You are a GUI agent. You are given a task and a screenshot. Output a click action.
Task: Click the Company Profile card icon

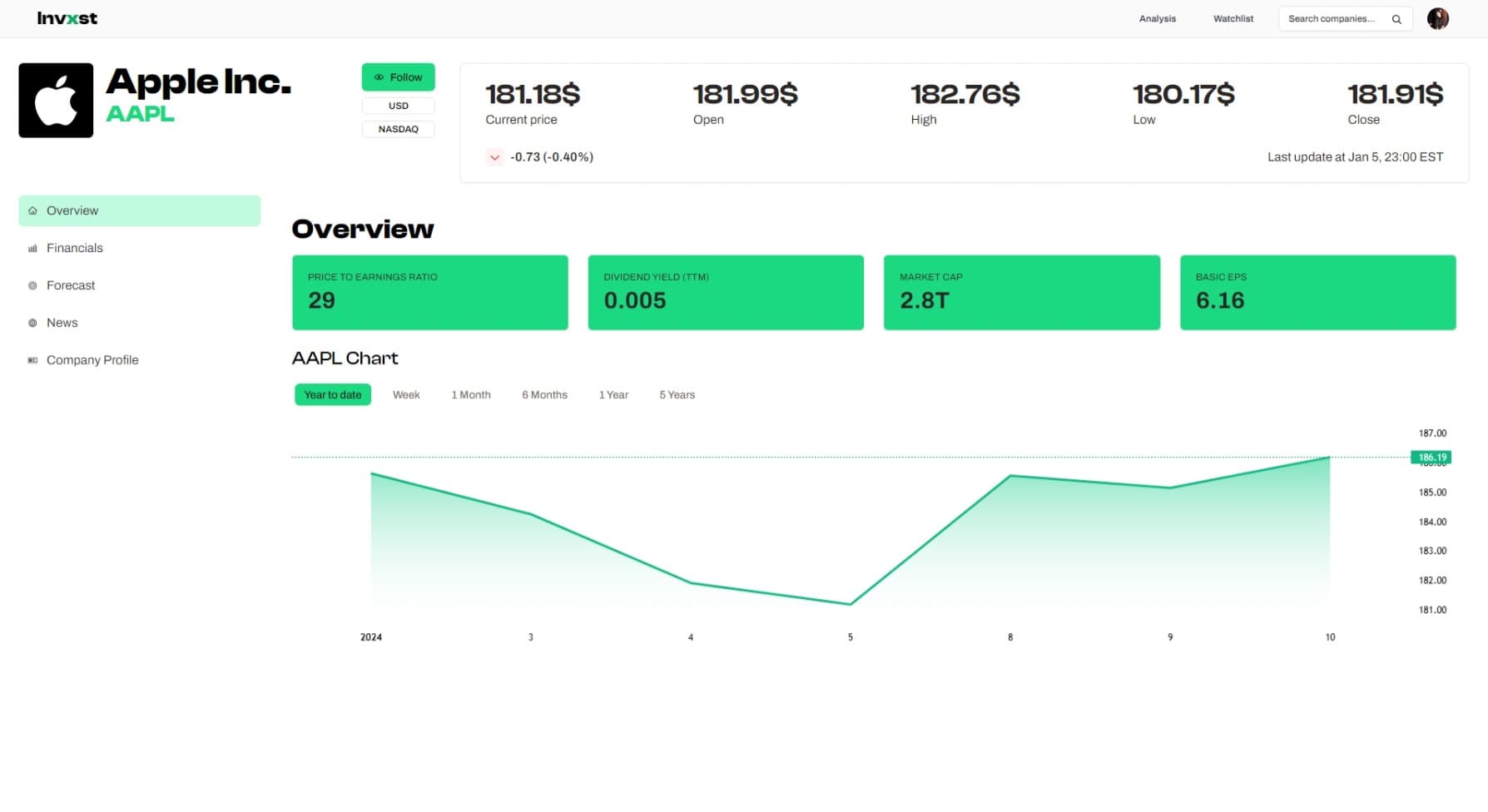click(32, 360)
